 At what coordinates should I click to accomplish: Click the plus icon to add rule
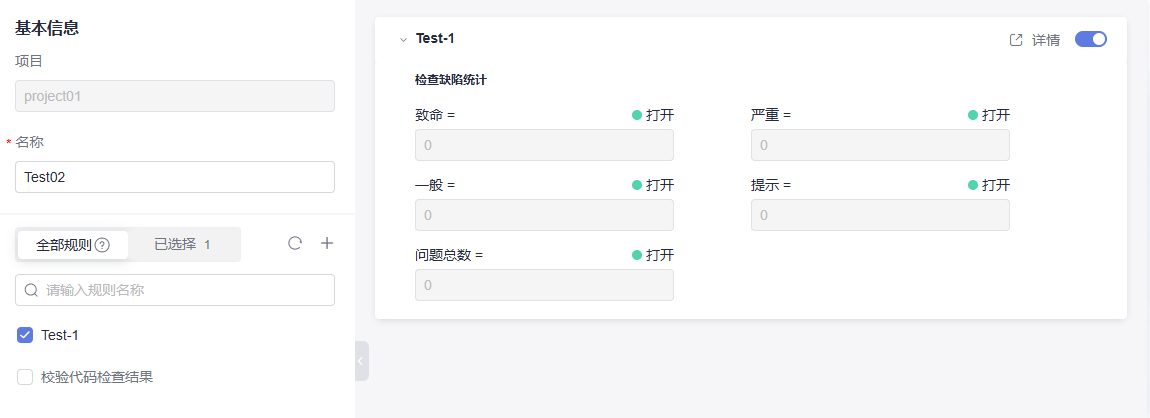tap(327, 243)
